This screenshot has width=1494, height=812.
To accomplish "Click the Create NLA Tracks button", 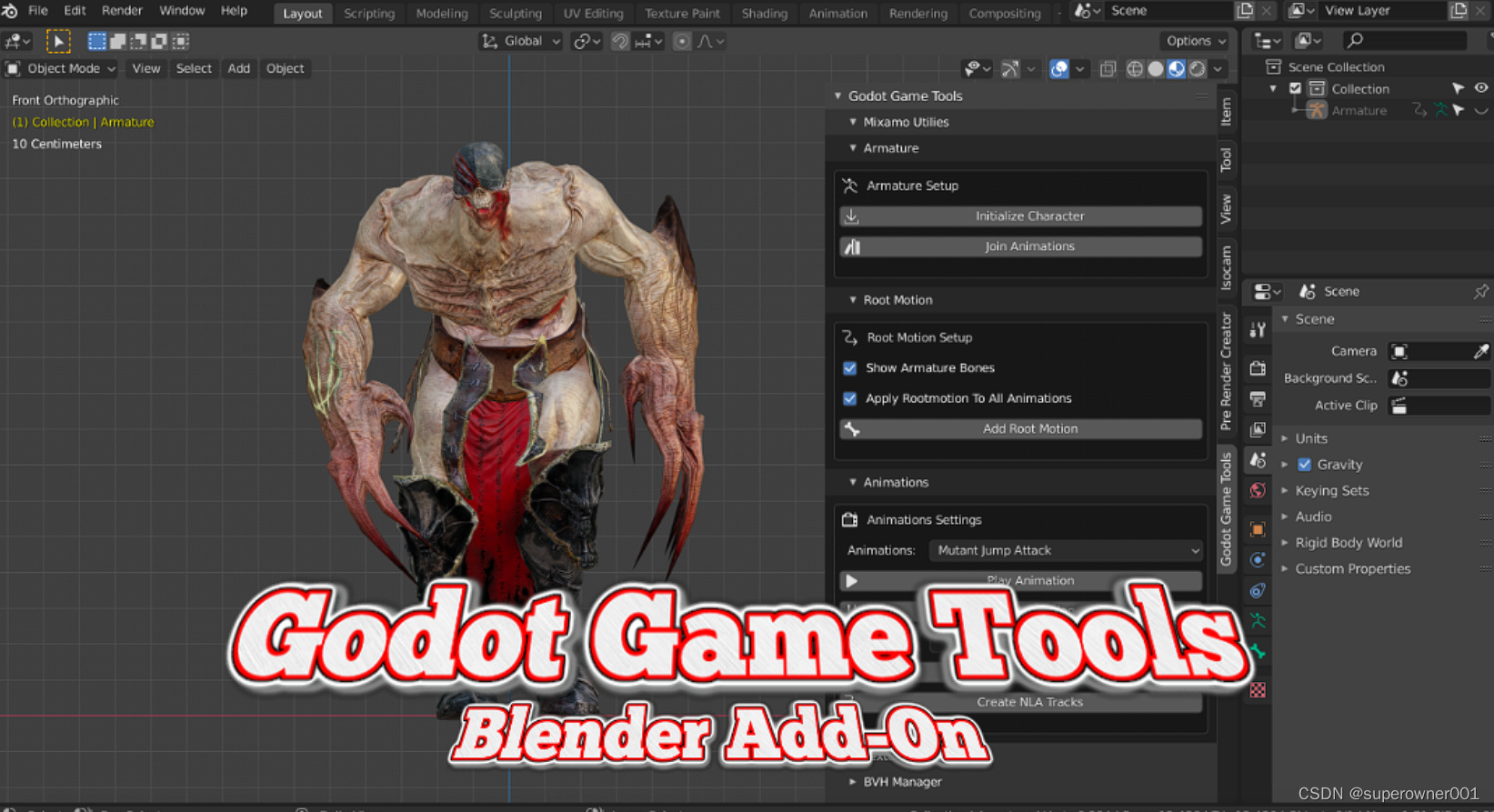I will 1020,702.
